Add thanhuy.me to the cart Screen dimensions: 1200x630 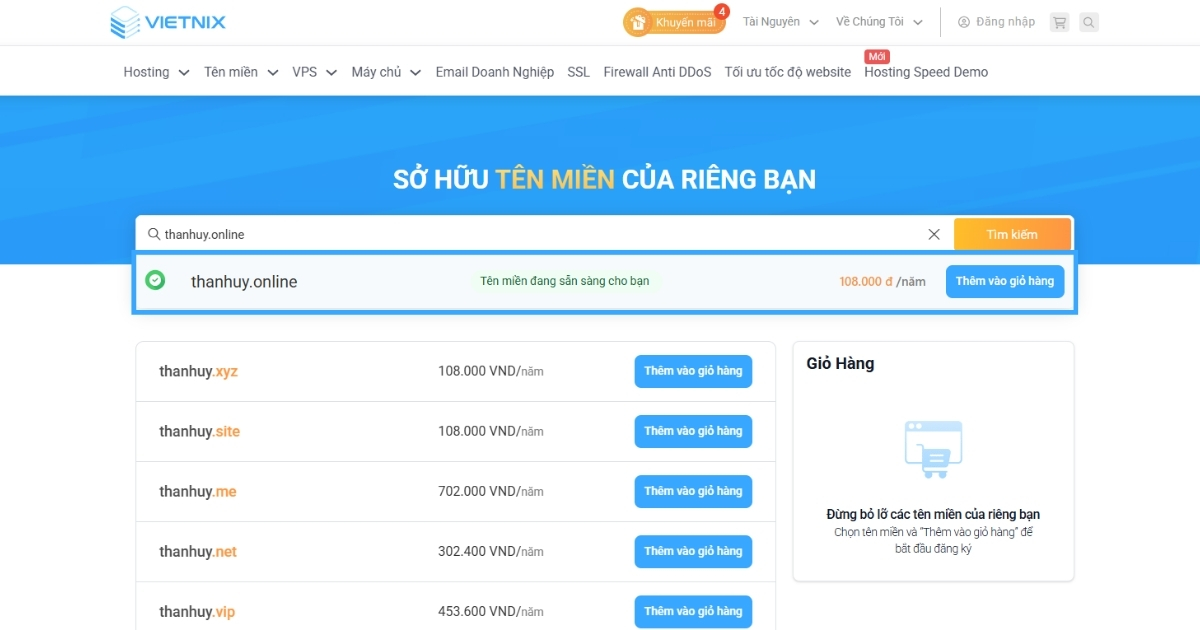pos(693,491)
